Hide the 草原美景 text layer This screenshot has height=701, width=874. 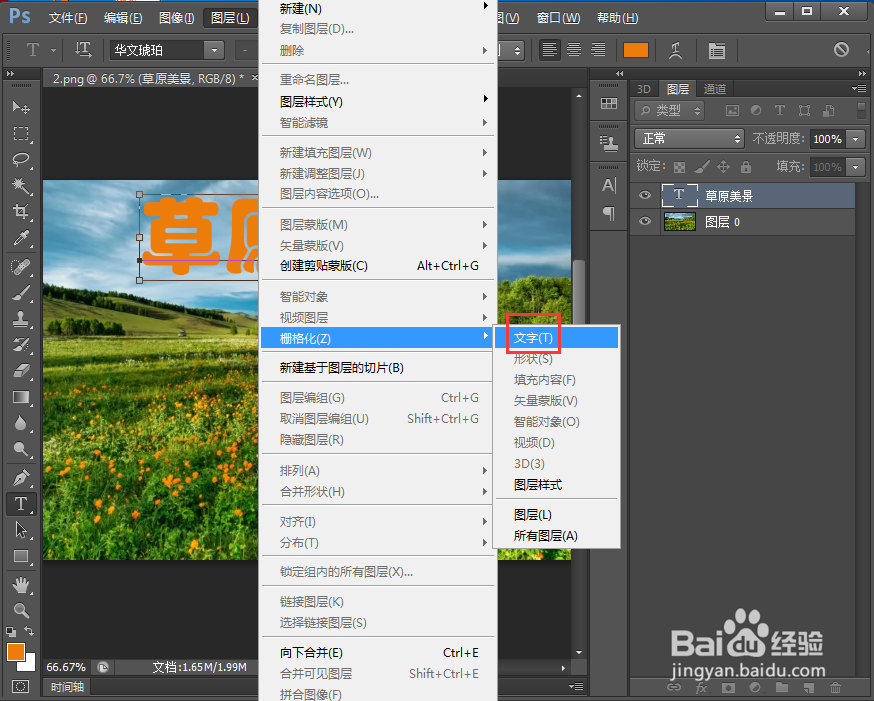pyautogui.click(x=643, y=193)
